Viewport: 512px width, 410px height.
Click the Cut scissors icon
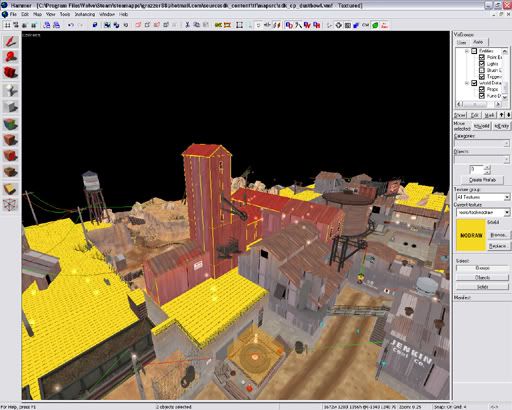tap(187, 25)
